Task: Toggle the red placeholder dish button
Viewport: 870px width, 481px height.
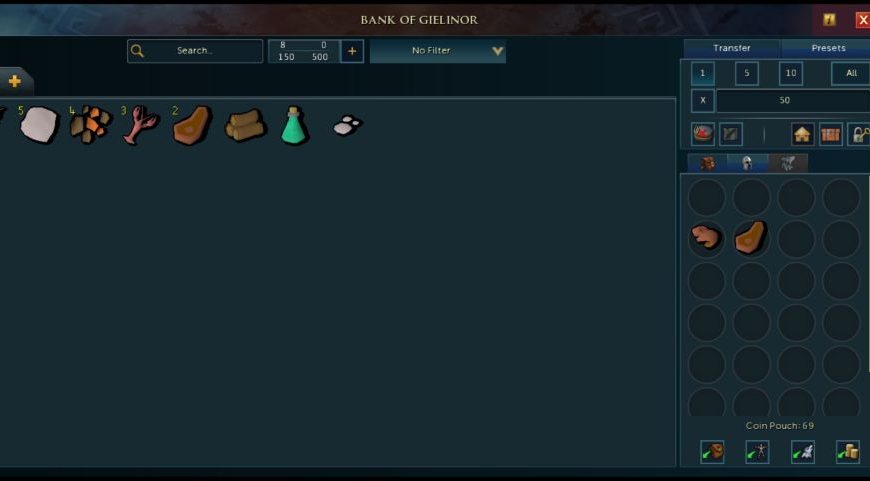Action: (703, 134)
